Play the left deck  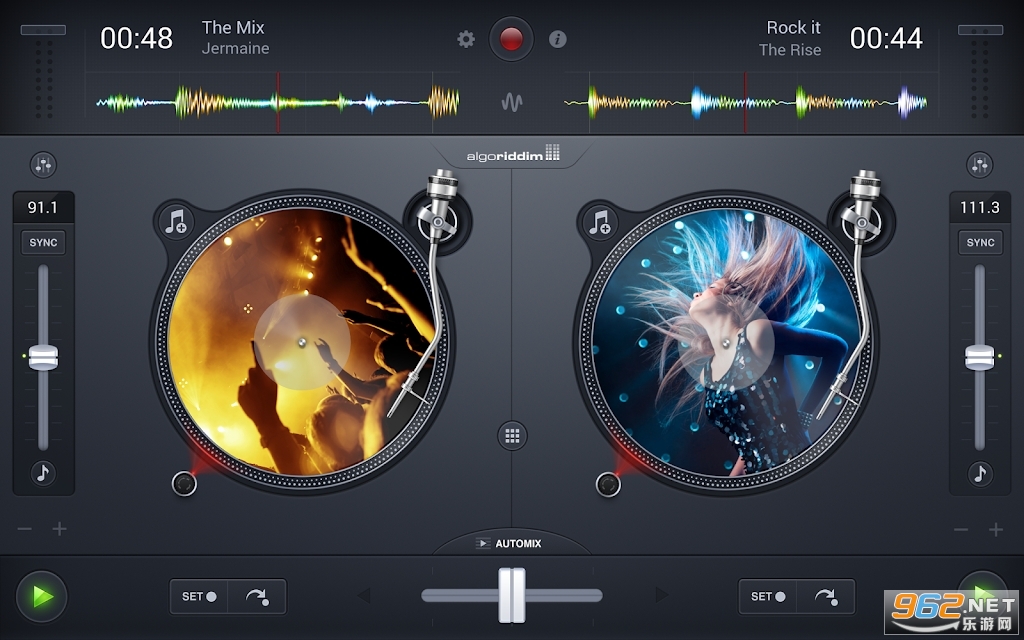(x=41, y=596)
